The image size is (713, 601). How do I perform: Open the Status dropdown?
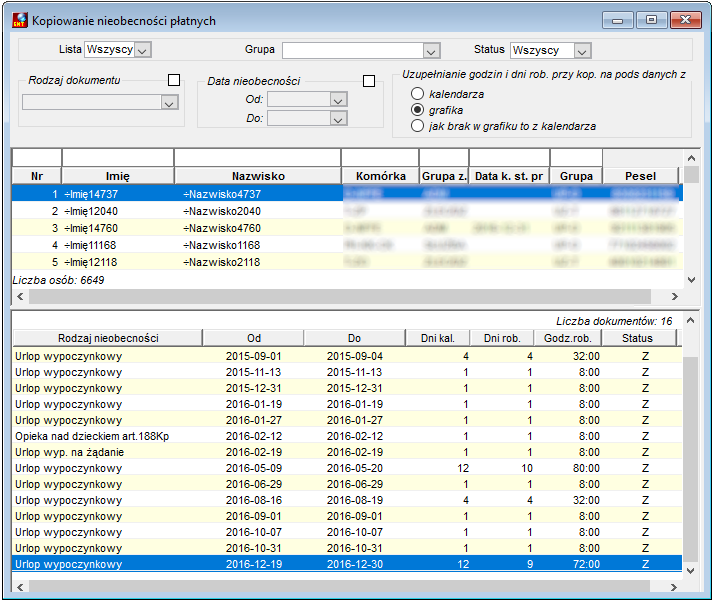582,51
